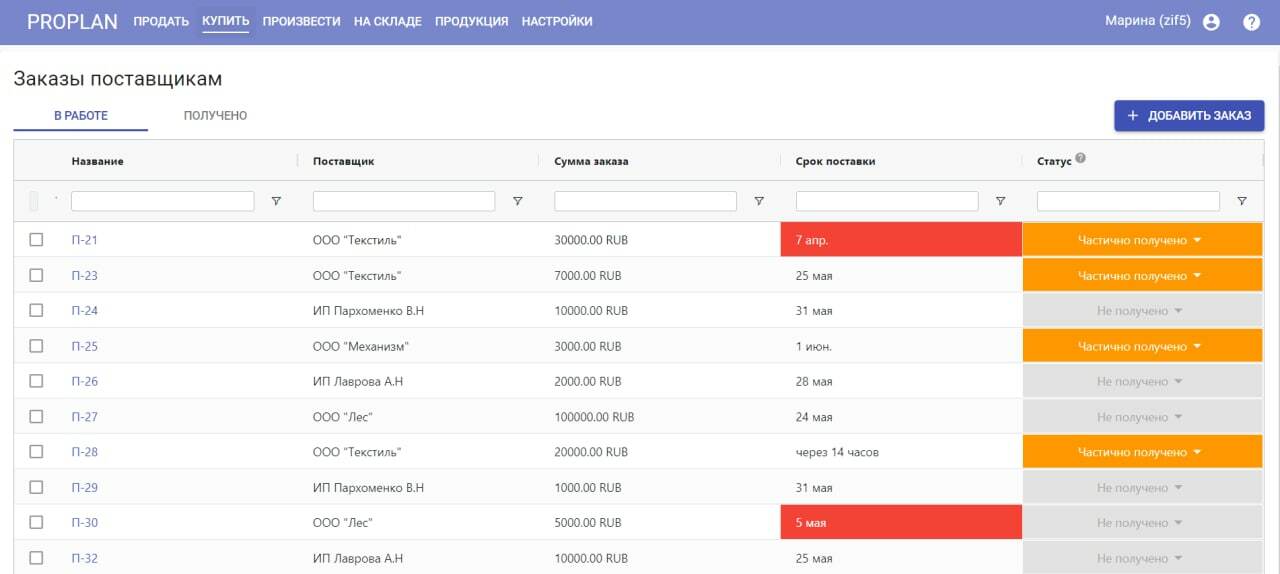Open order link П-27
The width and height of the screenshot is (1280, 574).
tap(85, 417)
